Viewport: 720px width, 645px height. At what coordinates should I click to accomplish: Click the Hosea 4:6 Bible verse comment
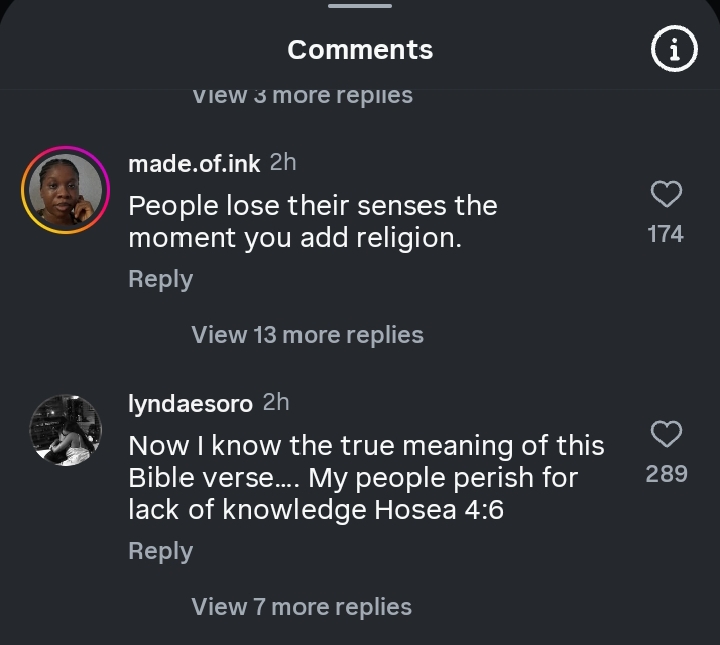click(x=366, y=477)
